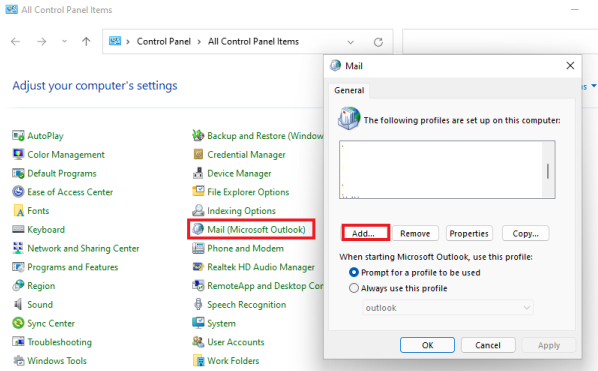This screenshot has width=598, height=371.
Task: Open profile Properties button
Action: (x=469, y=233)
